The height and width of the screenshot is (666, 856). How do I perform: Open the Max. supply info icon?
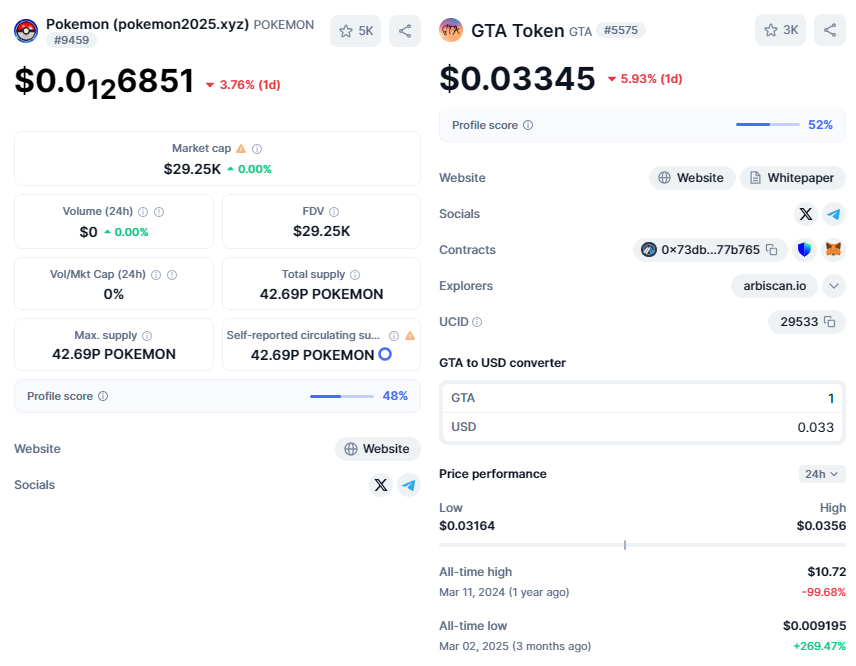coord(147,336)
